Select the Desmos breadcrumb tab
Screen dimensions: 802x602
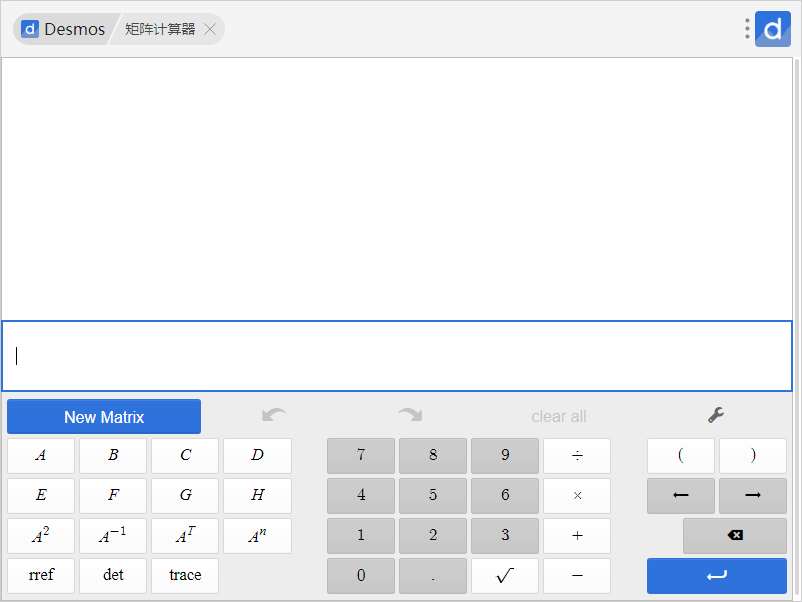pyautogui.click(x=64, y=29)
